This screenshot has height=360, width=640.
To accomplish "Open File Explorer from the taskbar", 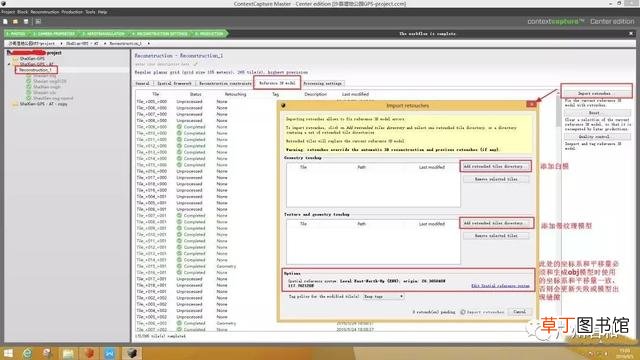I will point(68,353).
